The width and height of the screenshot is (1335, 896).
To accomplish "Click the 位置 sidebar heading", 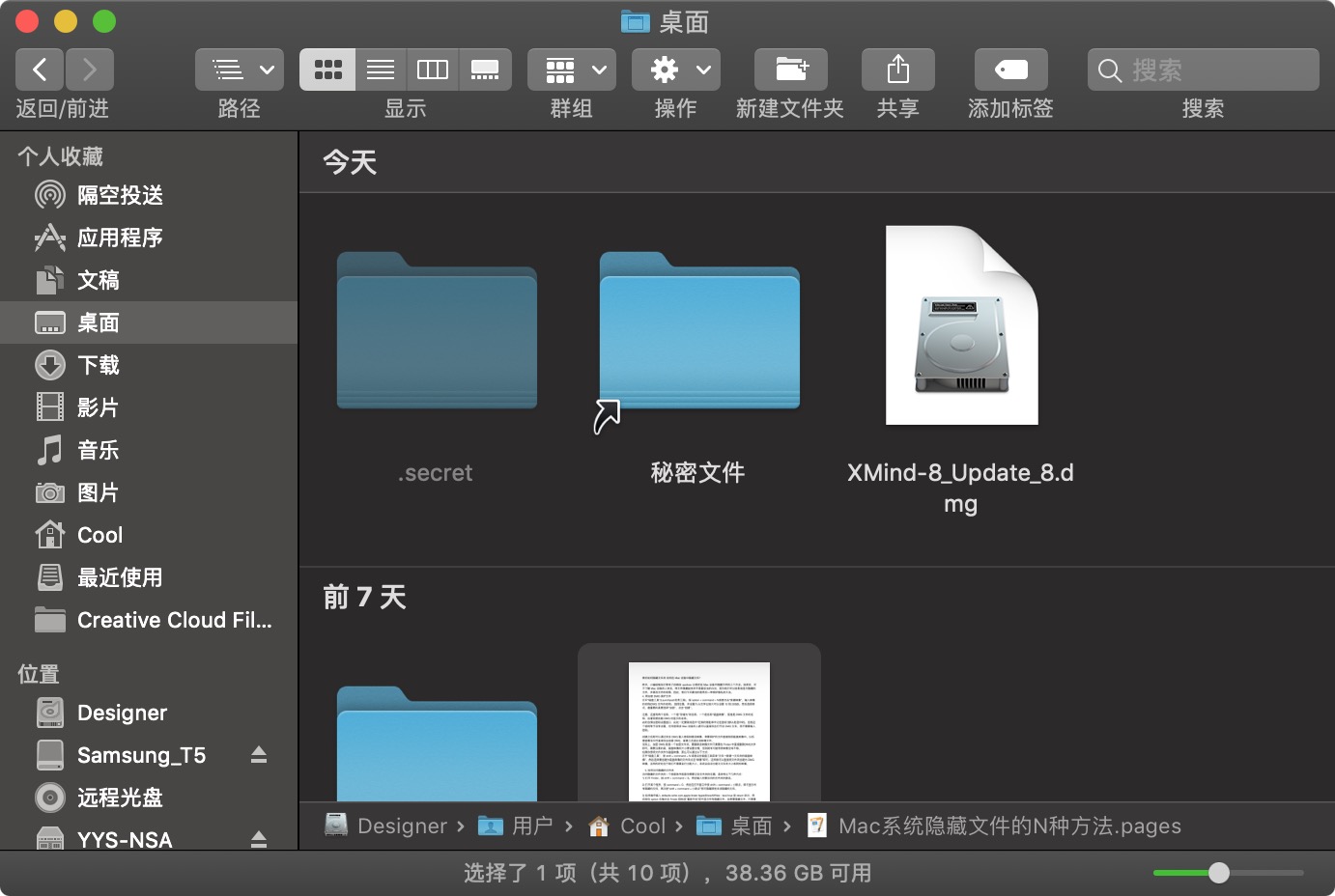I will pos(39,674).
